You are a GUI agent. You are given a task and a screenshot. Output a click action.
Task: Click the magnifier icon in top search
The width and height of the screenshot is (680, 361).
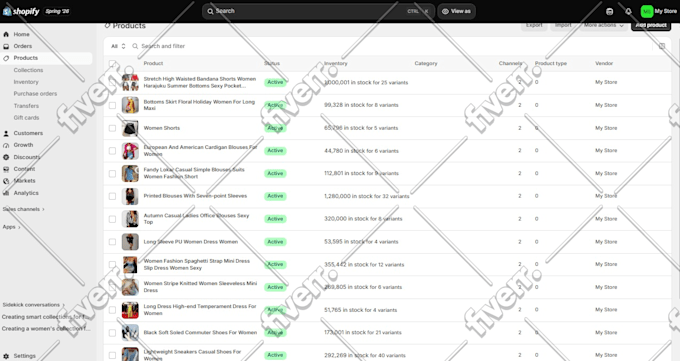click(x=210, y=11)
